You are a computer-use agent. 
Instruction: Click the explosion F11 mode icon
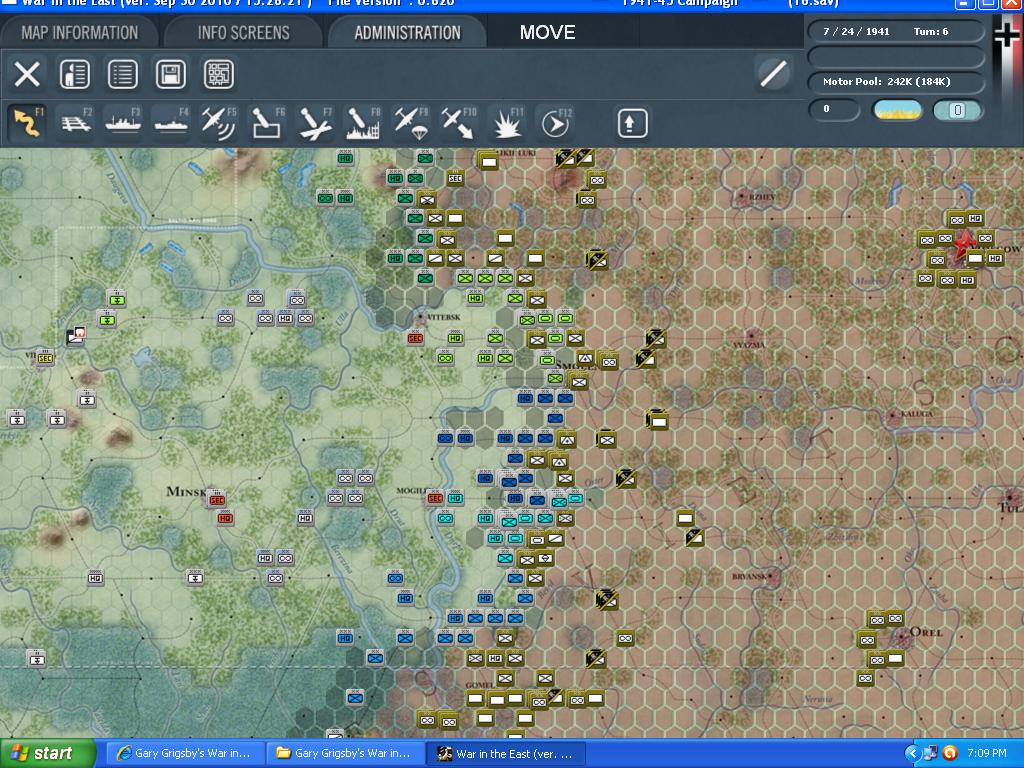click(x=507, y=123)
